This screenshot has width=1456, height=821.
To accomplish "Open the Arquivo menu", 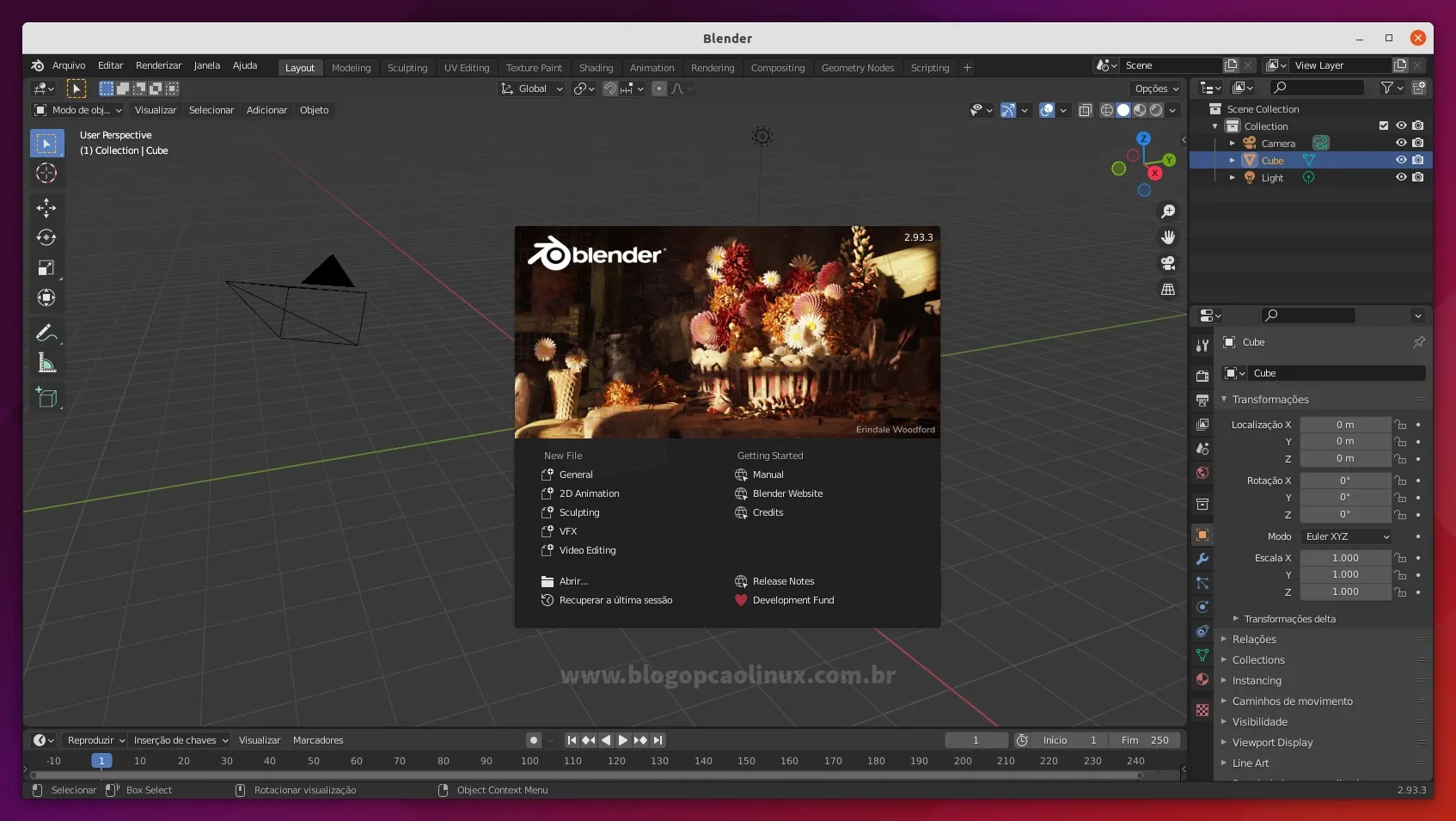I will point(69,65).
